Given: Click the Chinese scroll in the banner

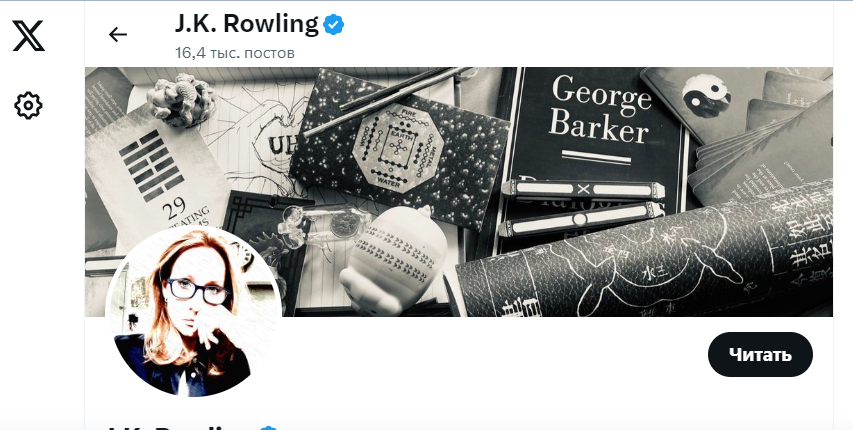Looking at the screenshot, I should click(647, 261).
